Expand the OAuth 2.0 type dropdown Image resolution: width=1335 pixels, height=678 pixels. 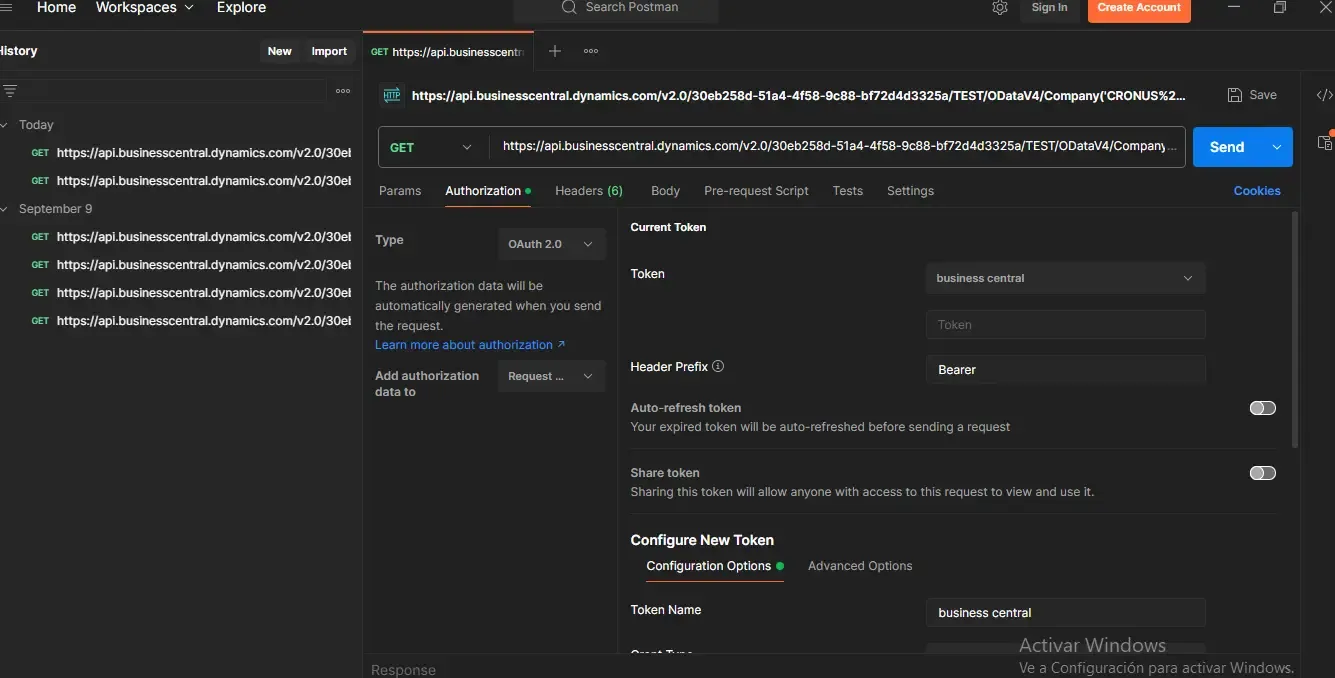pos(551,244)
